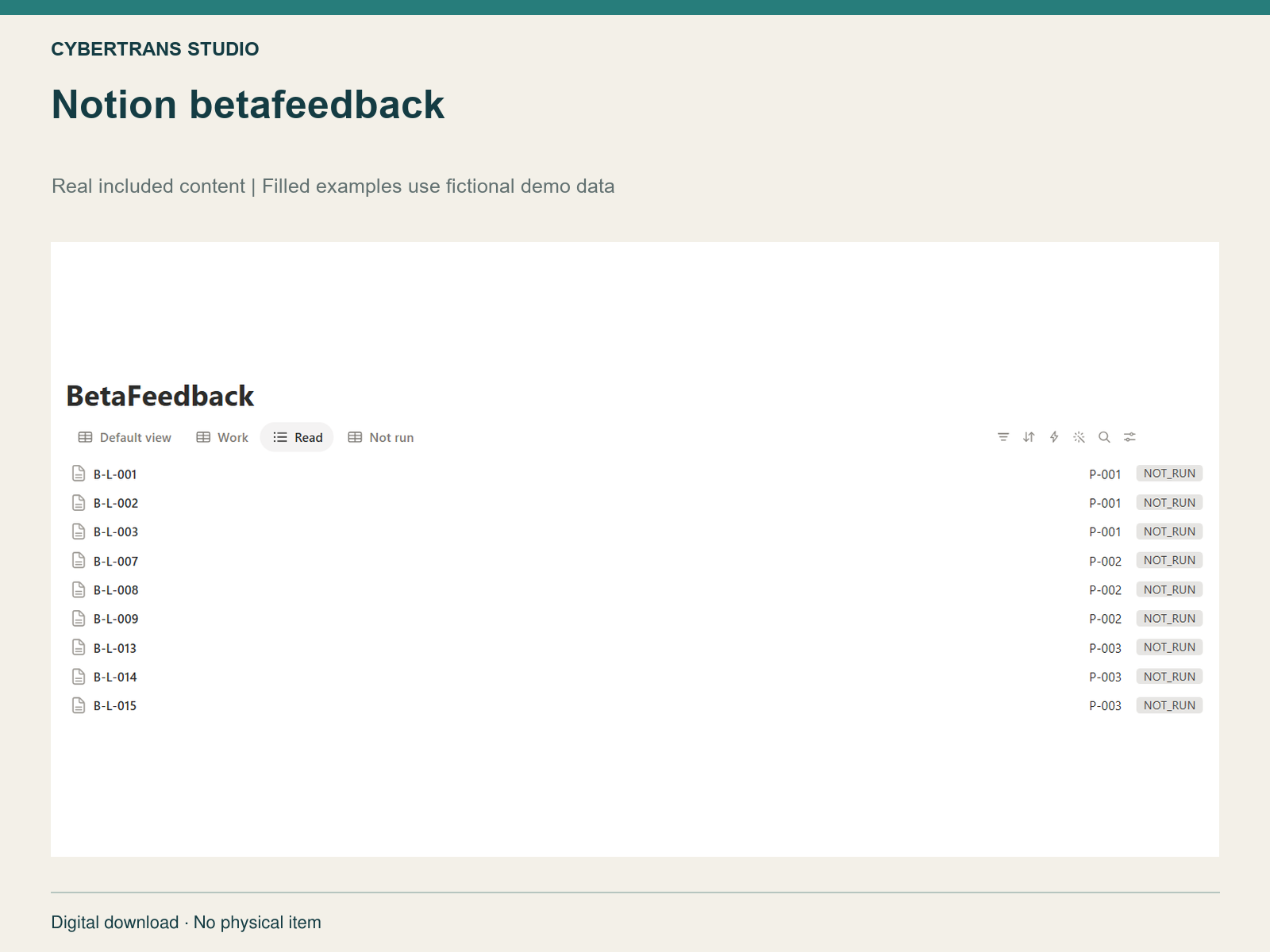The width and height of the screenshot is (1270, 952).
Task: Click page icon beside B-L-015
Action: coord(79,705)
